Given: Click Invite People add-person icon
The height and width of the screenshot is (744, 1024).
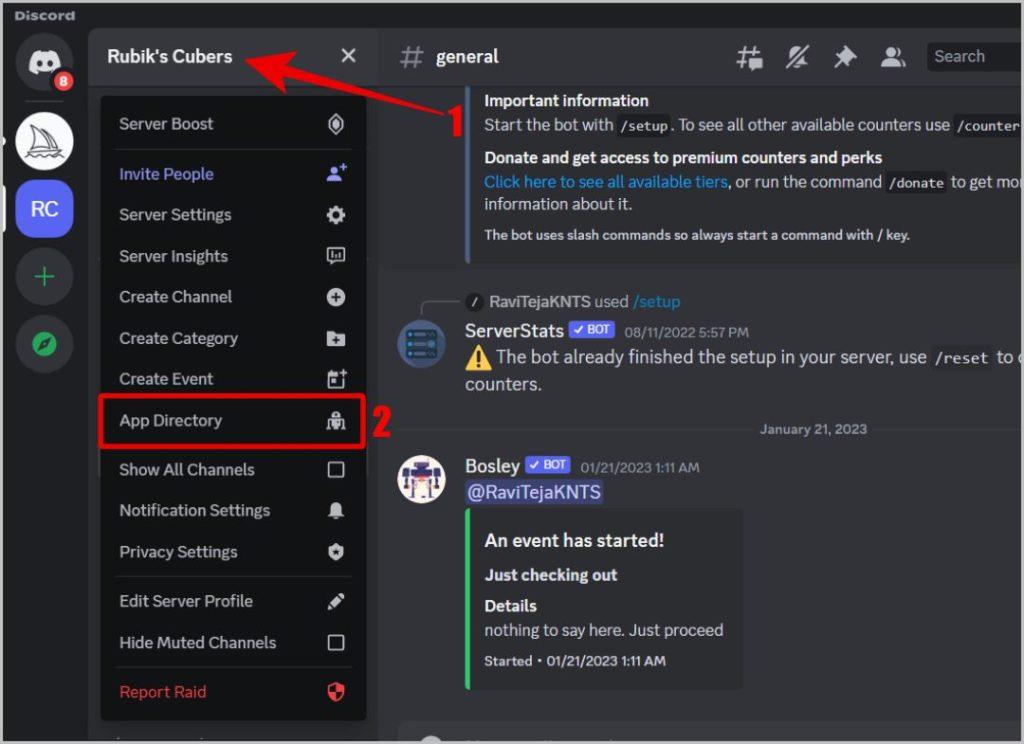Looking at the screenshot, I should click(x=336, y=173).
